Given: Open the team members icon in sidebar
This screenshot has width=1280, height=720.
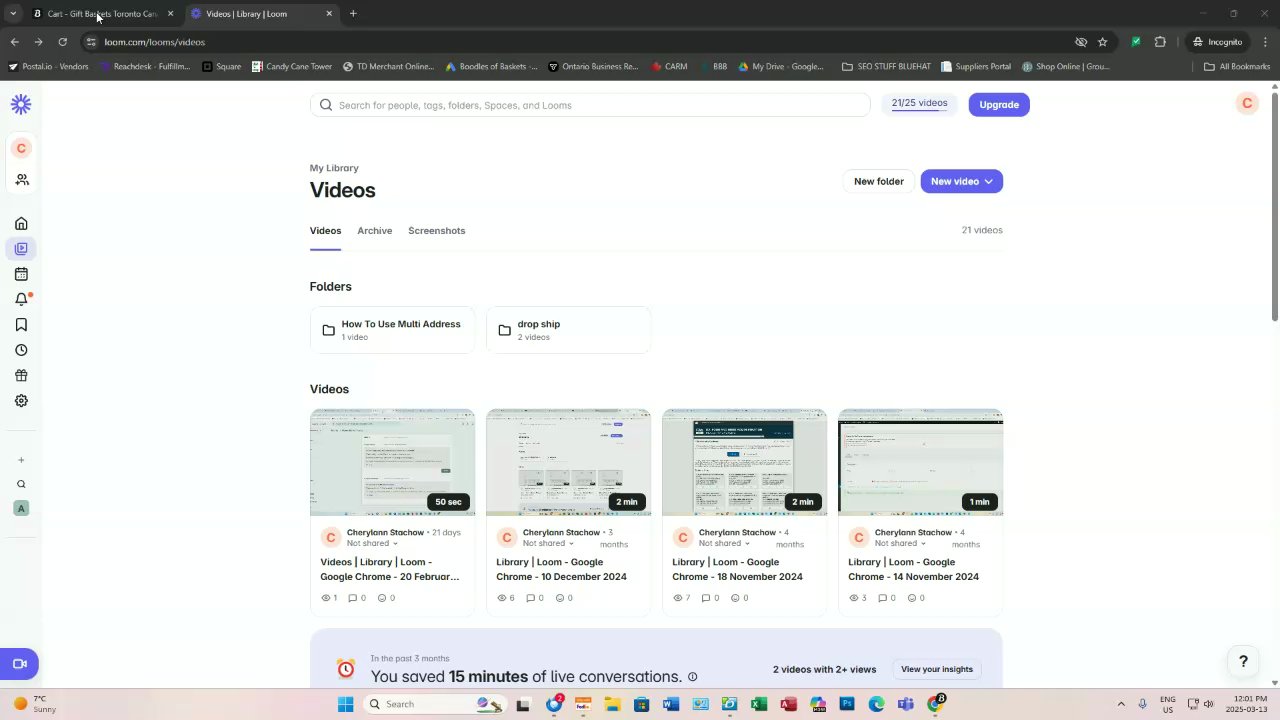Looking at the screenshot, I should (x=21, y=180).
